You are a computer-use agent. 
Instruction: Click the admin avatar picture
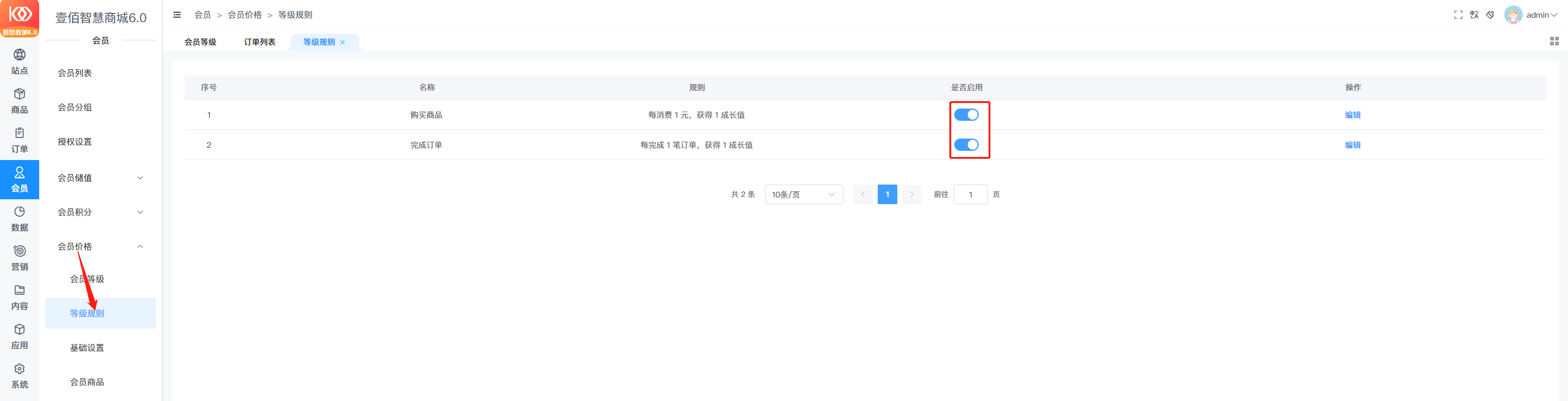[x=1513, y=15]
